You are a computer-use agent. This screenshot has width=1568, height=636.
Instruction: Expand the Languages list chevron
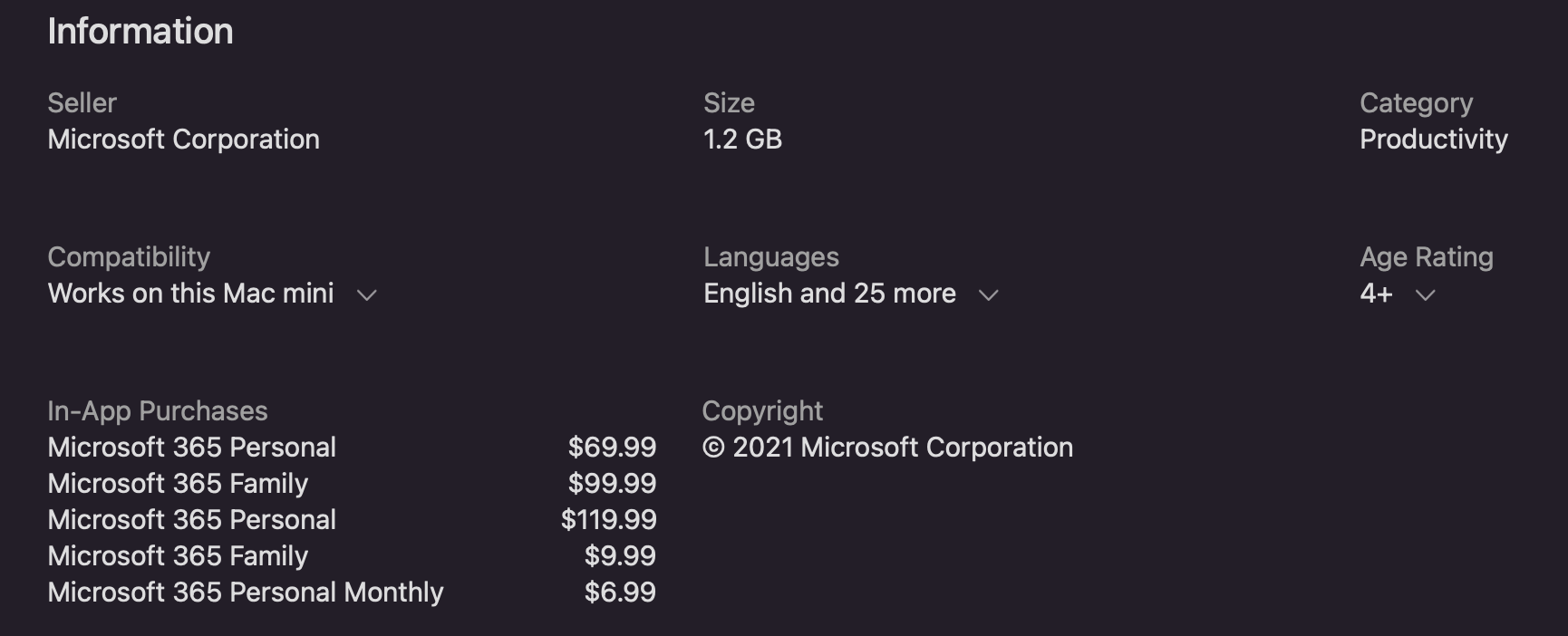pos(988,295)
